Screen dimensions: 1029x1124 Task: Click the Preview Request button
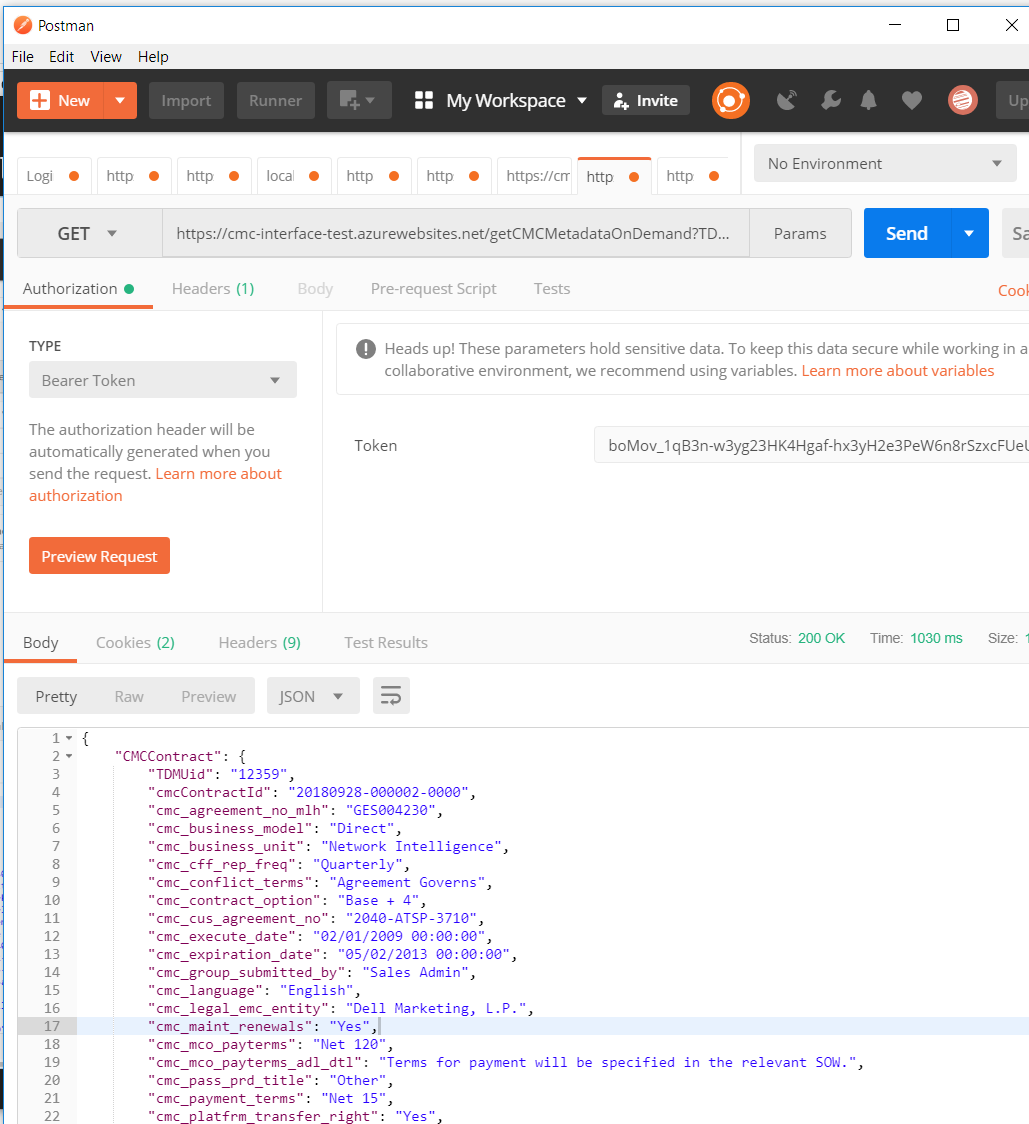click(x=99, y=556)
